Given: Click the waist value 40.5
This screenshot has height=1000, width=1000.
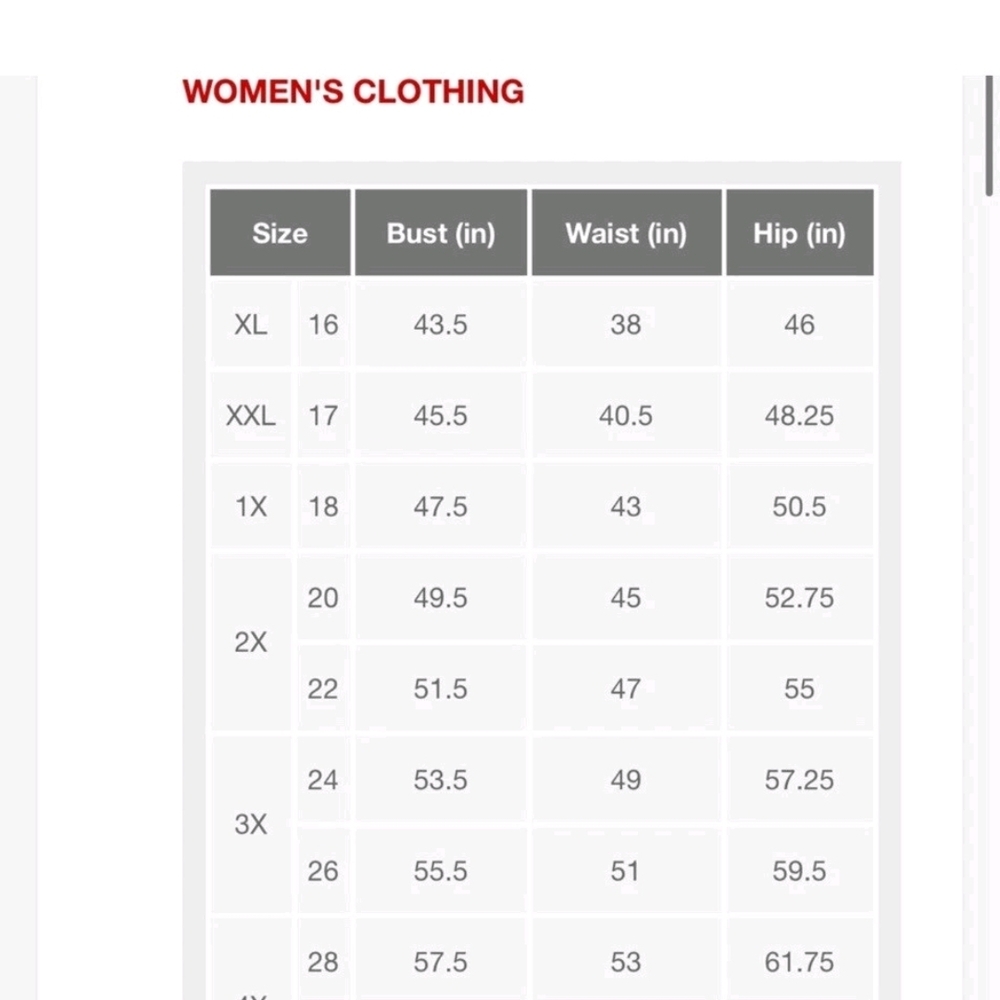Looking at the screenshot, I should 626,415.
